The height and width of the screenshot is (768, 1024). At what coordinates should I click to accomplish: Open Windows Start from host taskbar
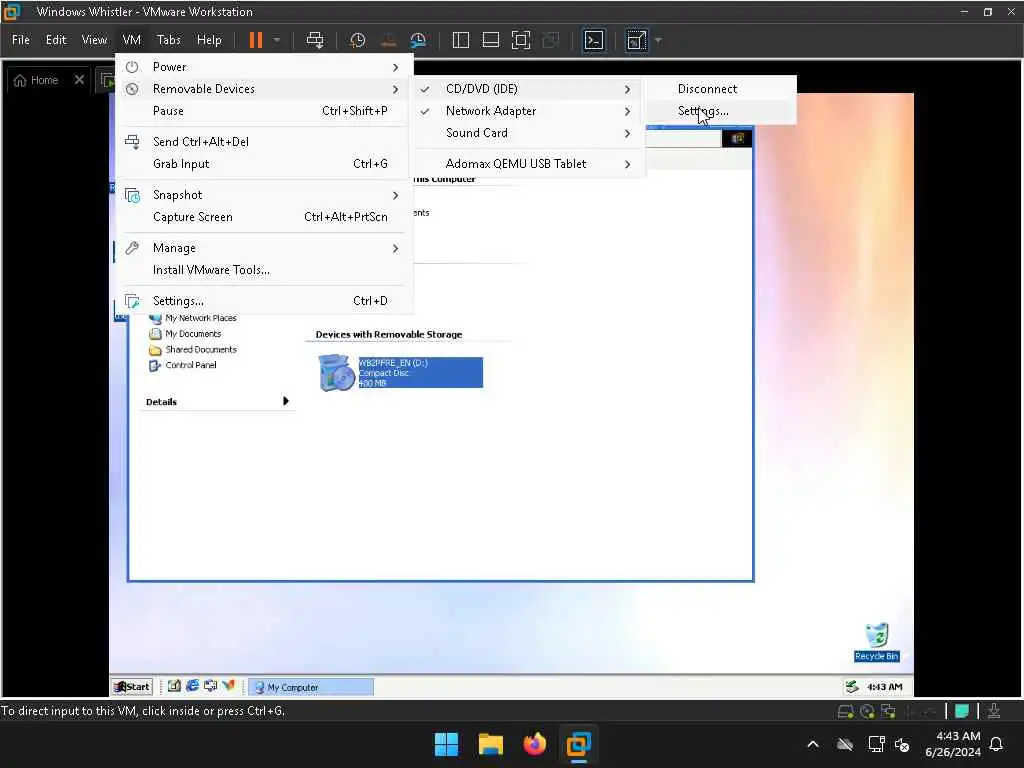pos(447,744)
